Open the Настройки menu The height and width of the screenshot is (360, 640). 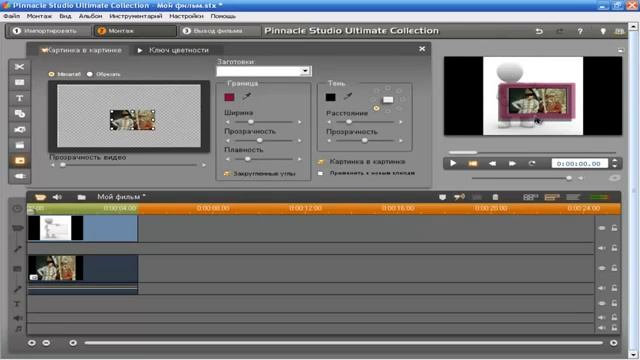(x=186, y=16)
